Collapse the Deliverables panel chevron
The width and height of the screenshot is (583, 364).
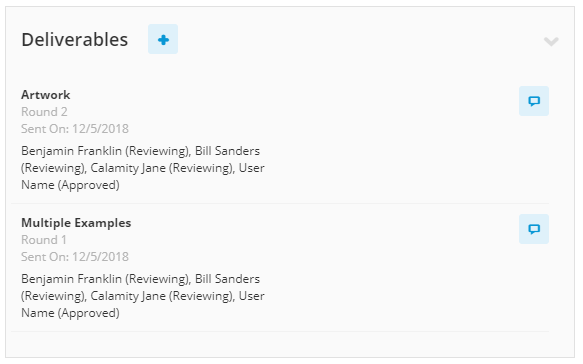coord(551,41)
